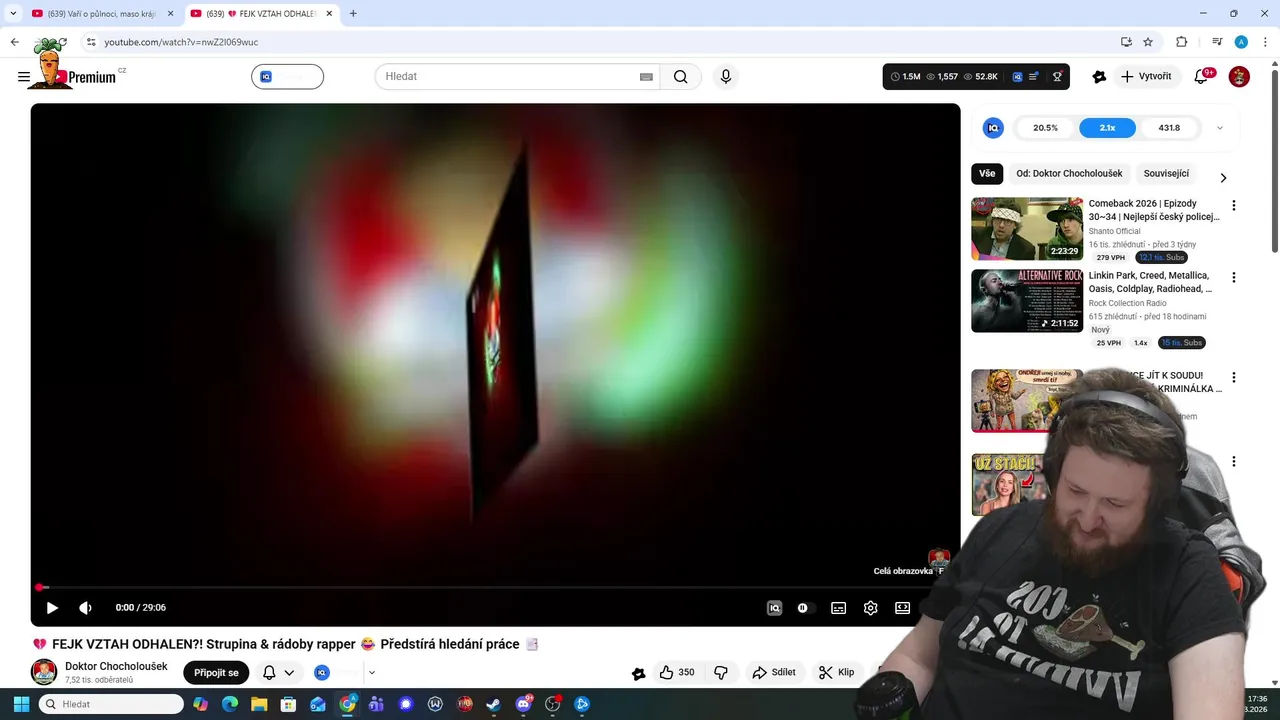Image resolution: width=1280 pixels, height=720 pixels.
Task: Open player settings gear
Action: 871,608
